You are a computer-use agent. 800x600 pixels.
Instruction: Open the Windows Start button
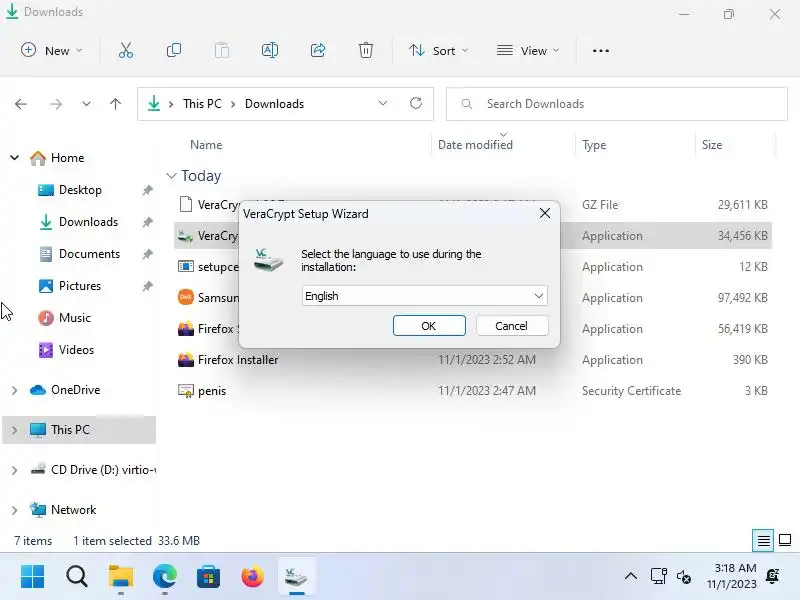[33, 577]
